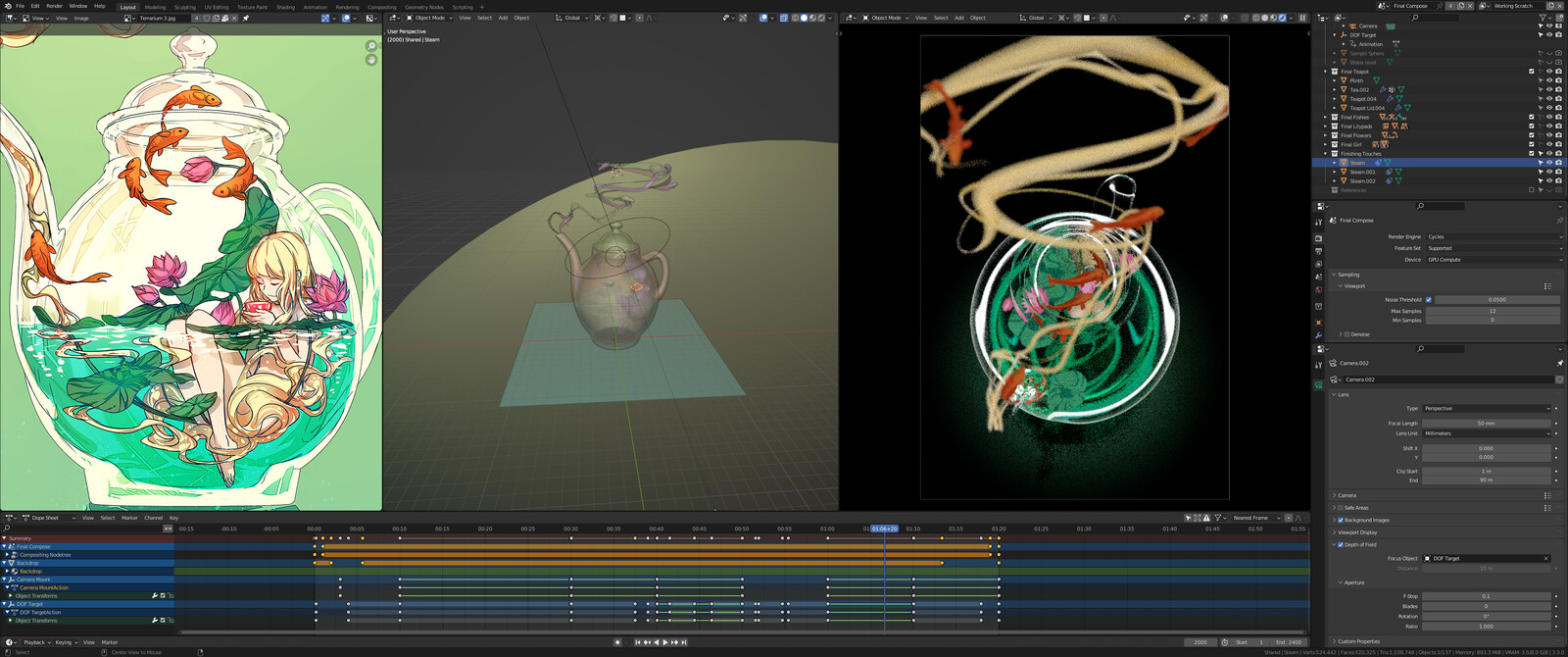Click the Blender logo menu

click(x=8, y=6)
